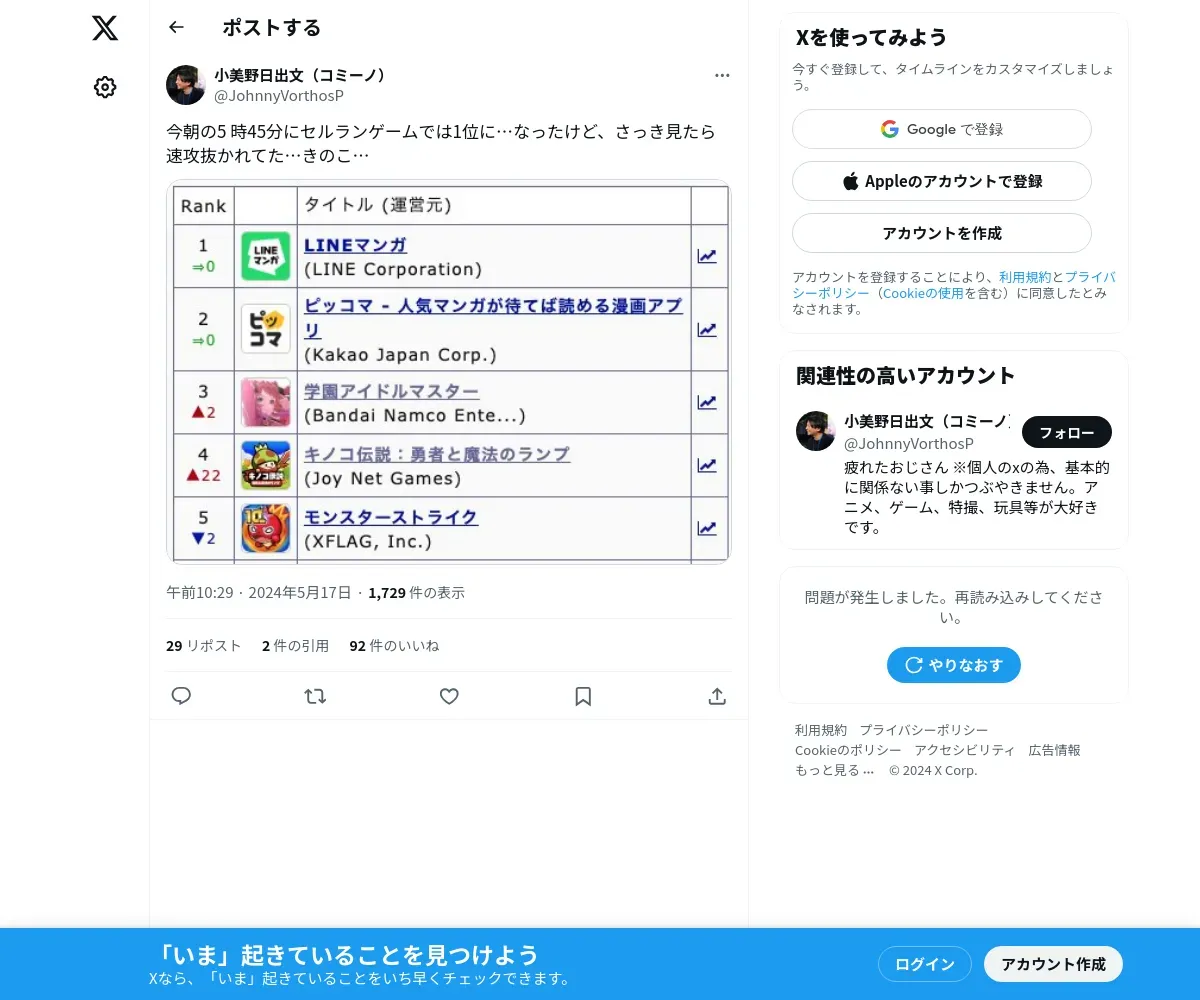
Task: Open the settings gear in sidebar
Action: point(105,87)
